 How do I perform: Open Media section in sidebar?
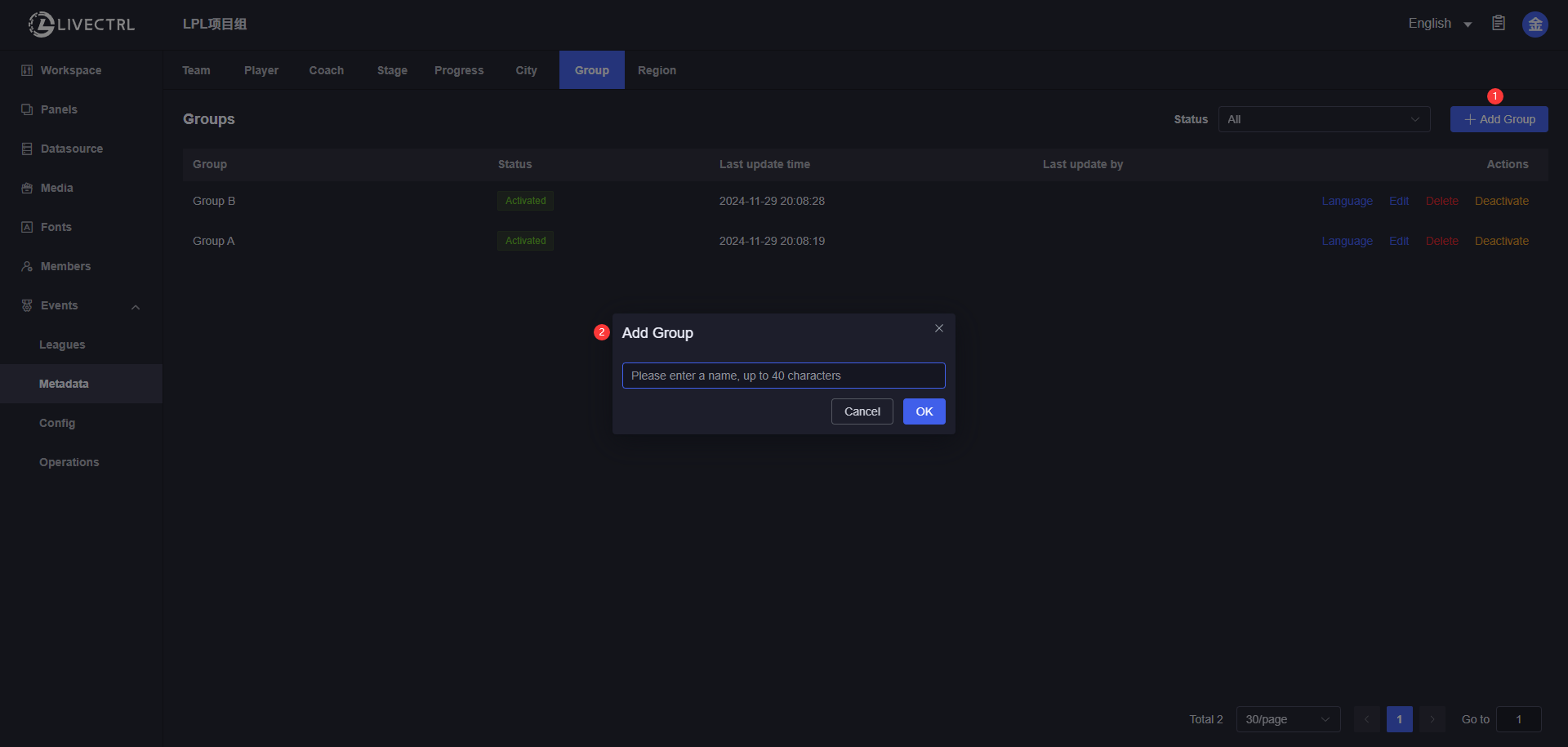56,188
